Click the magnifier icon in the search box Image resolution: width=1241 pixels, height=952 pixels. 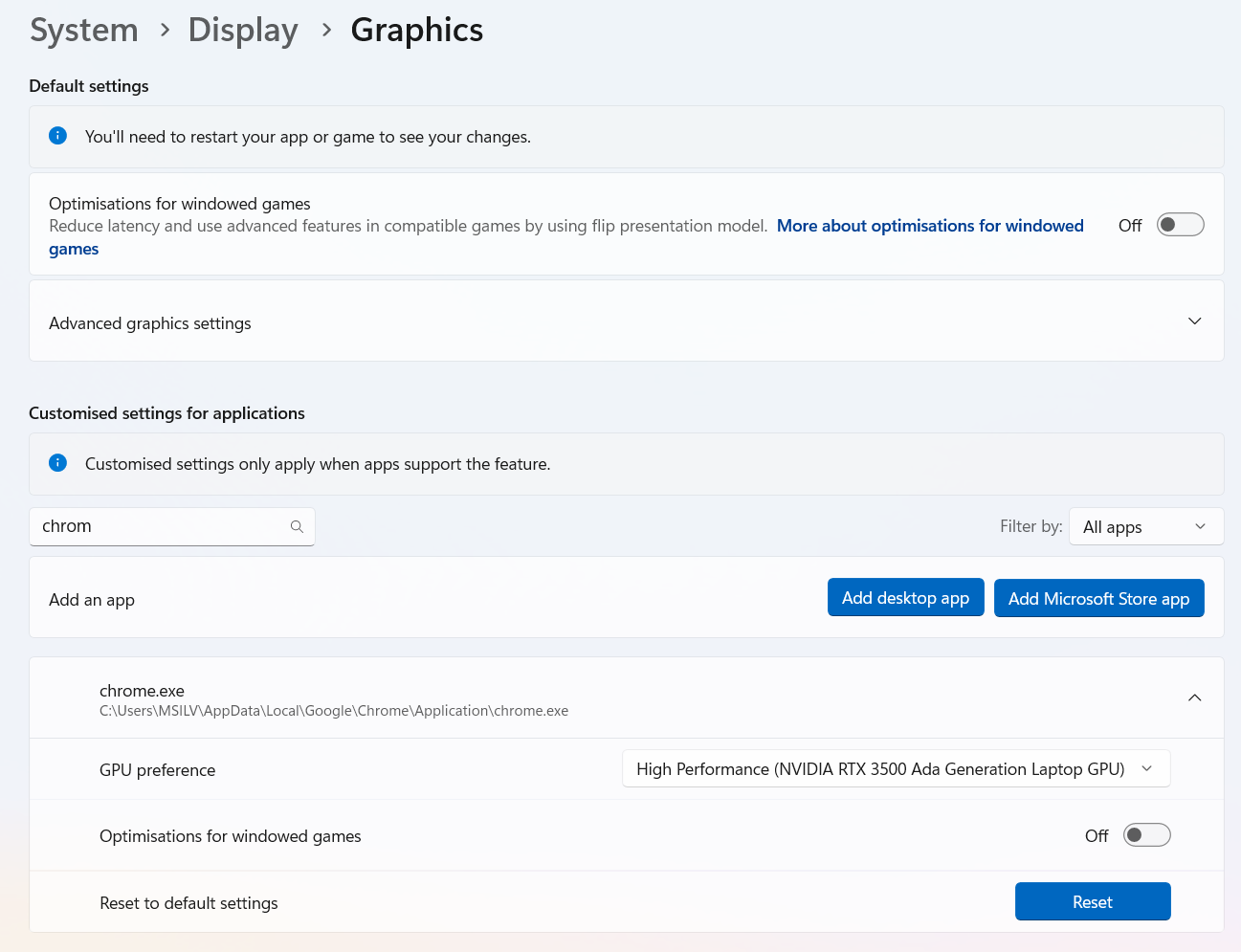pyautogui.click(x=297, y=526)
